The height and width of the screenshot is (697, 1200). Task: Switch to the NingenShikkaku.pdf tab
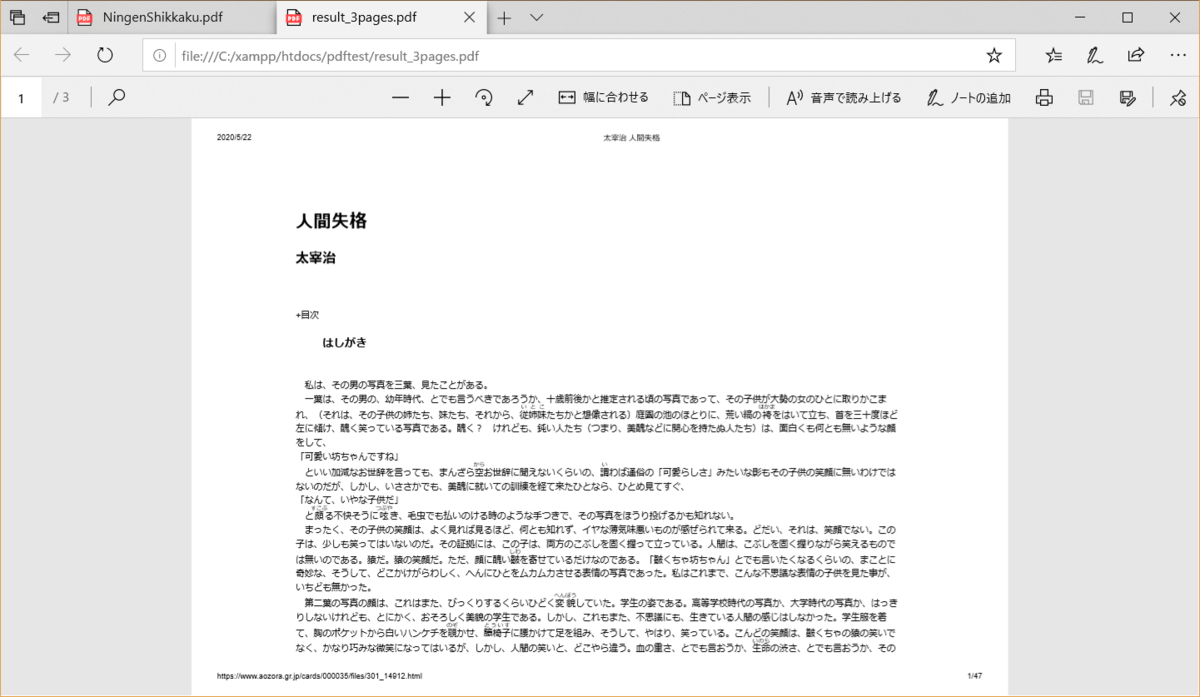click(172, 18)
